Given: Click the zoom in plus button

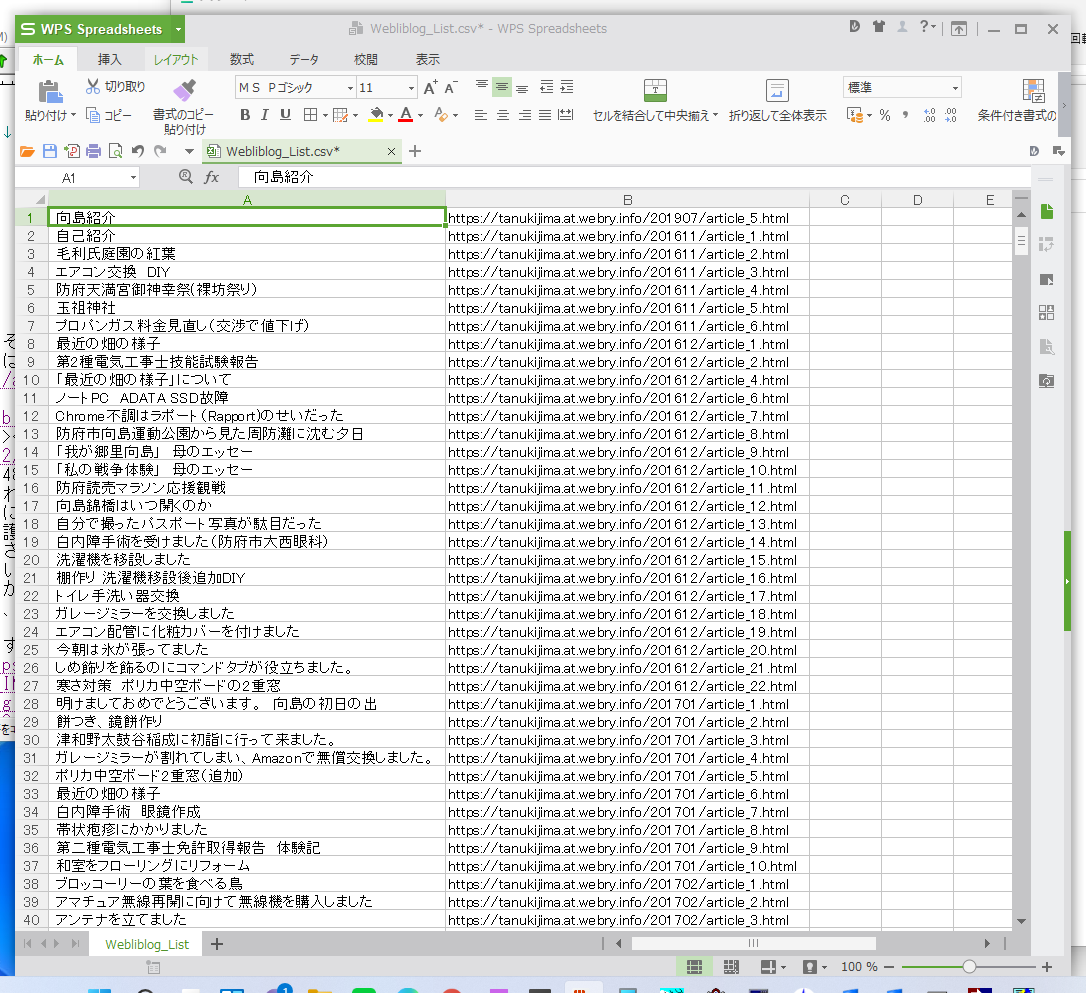Looking at the screenshot, I should coord(1047,967).
